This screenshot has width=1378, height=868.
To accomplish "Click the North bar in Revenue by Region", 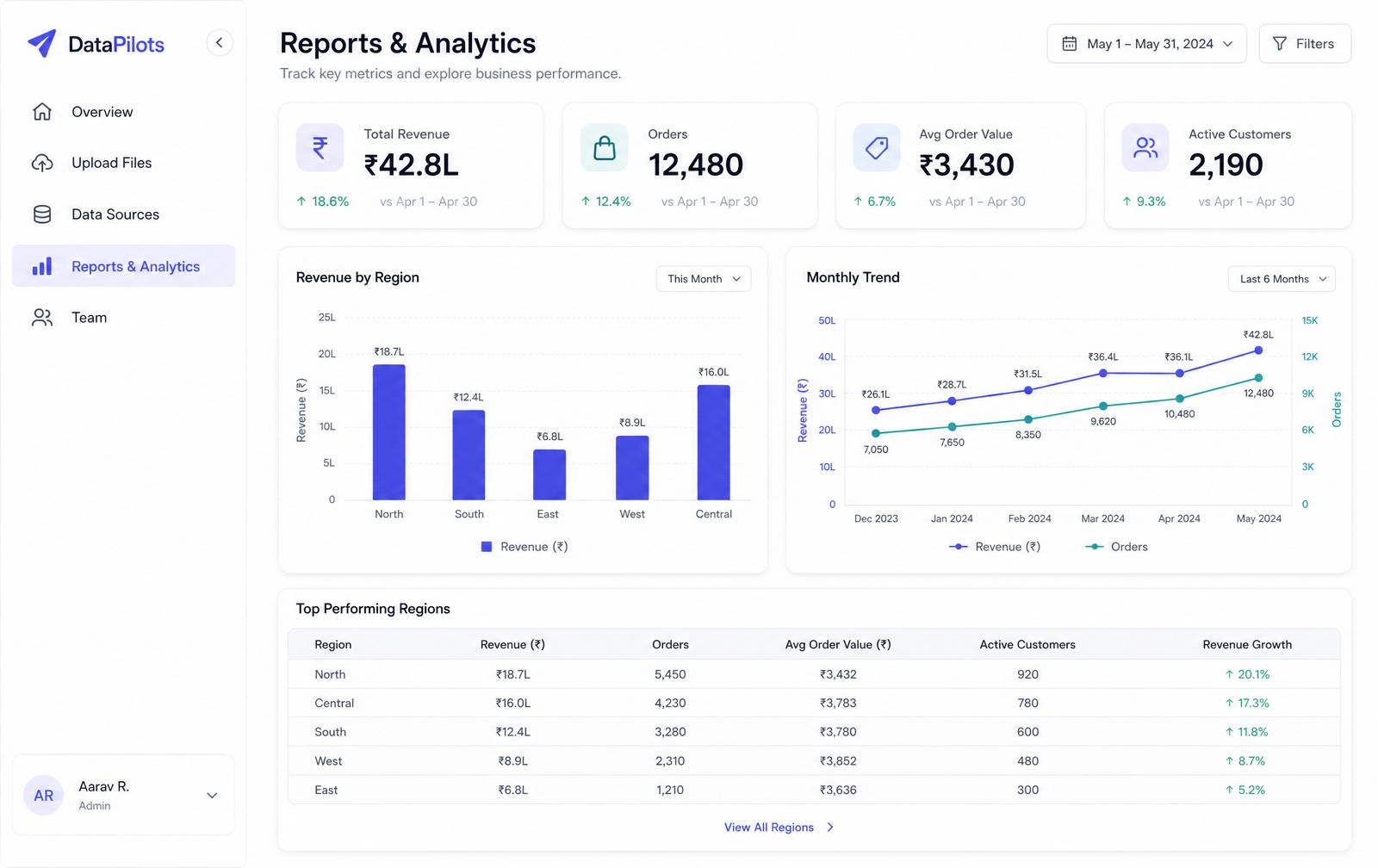I will pos(388,432).
